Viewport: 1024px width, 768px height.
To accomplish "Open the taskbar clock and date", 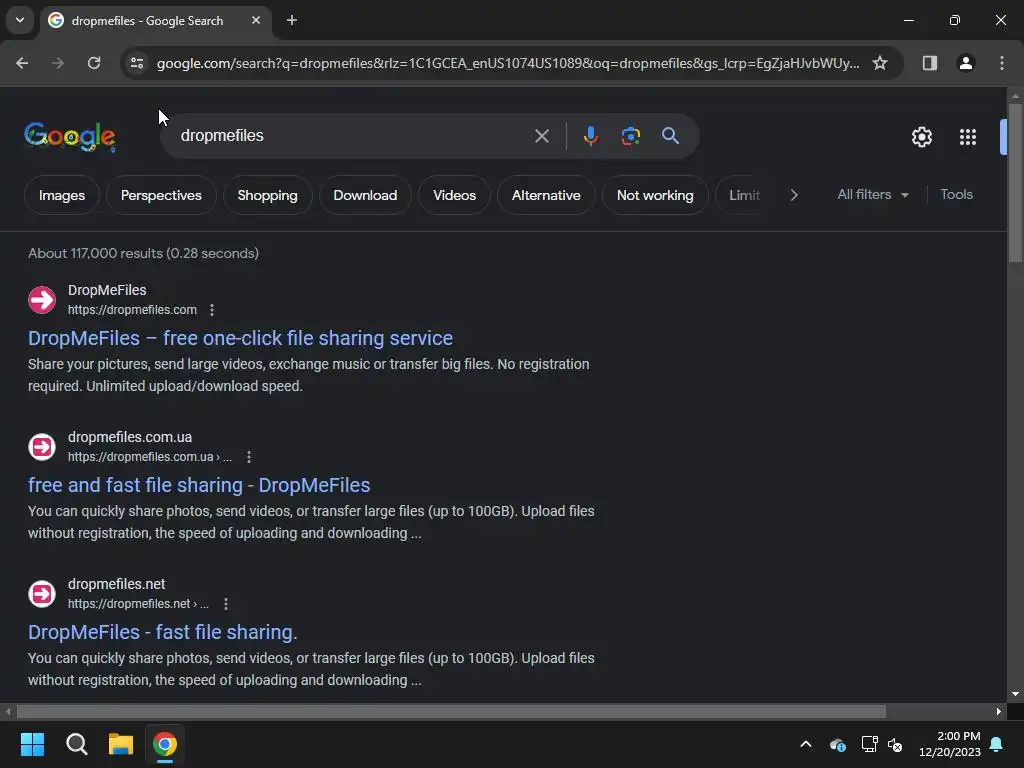I will click(950, 744).
